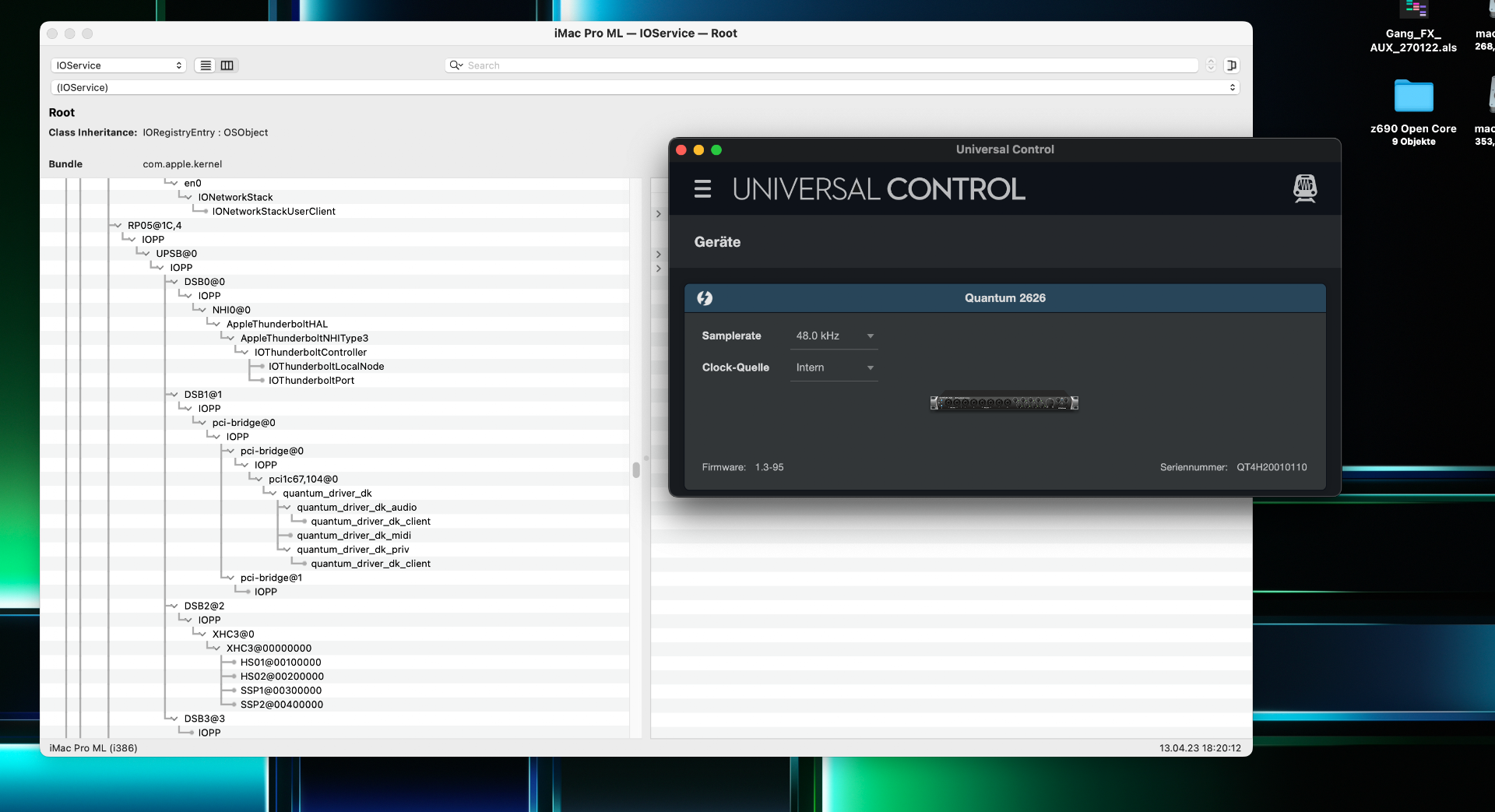
Task: Collapse the RP05@1C,4 tree node
Action: coord(118,226)
